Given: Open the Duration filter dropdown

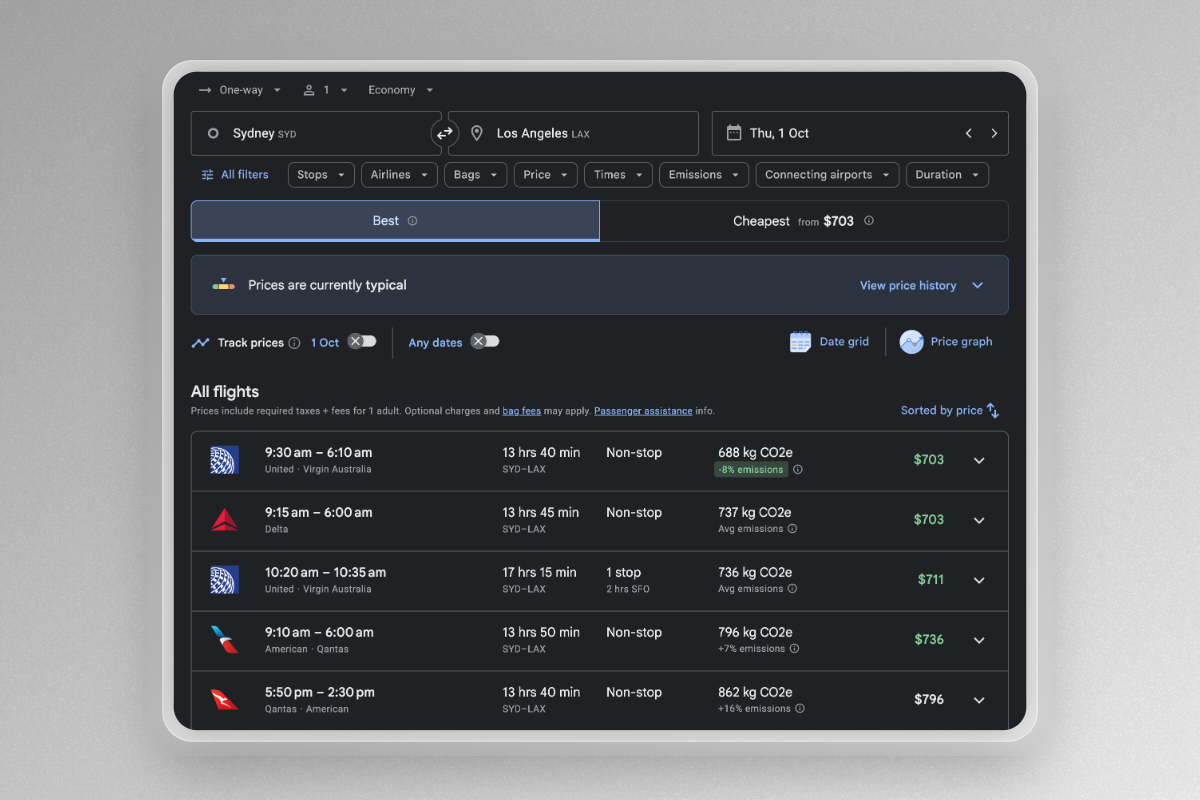Looking at the screenshot, I should 947,175.
